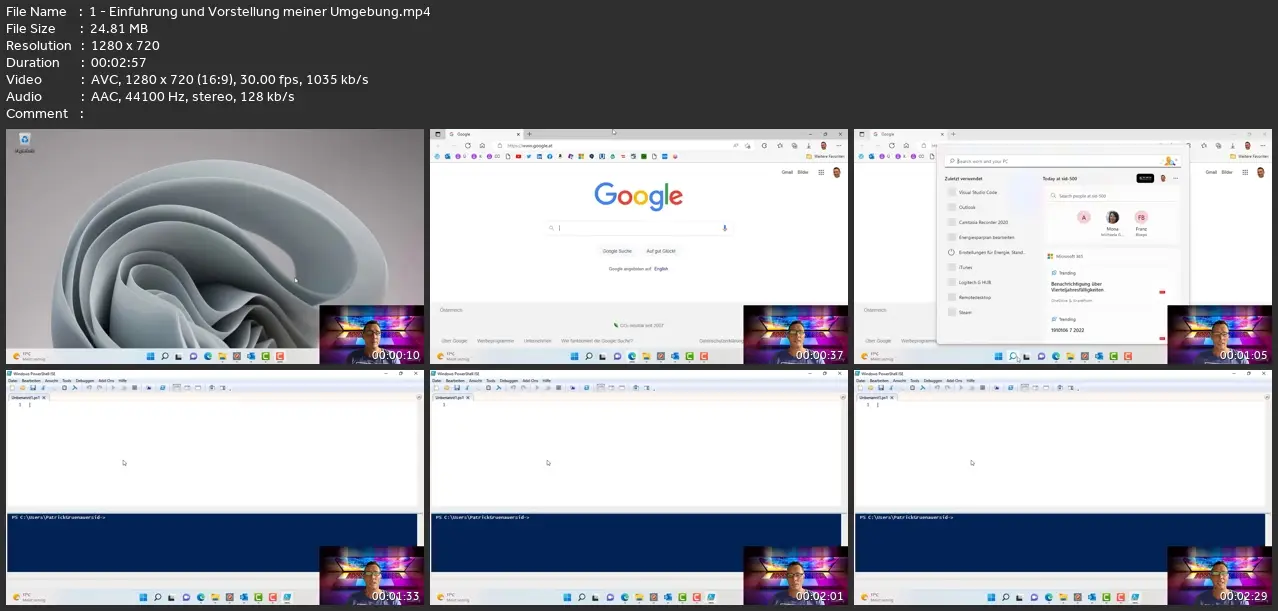Click the taskbar search icon in the 00:01:05 frame

coord(1013,356)
